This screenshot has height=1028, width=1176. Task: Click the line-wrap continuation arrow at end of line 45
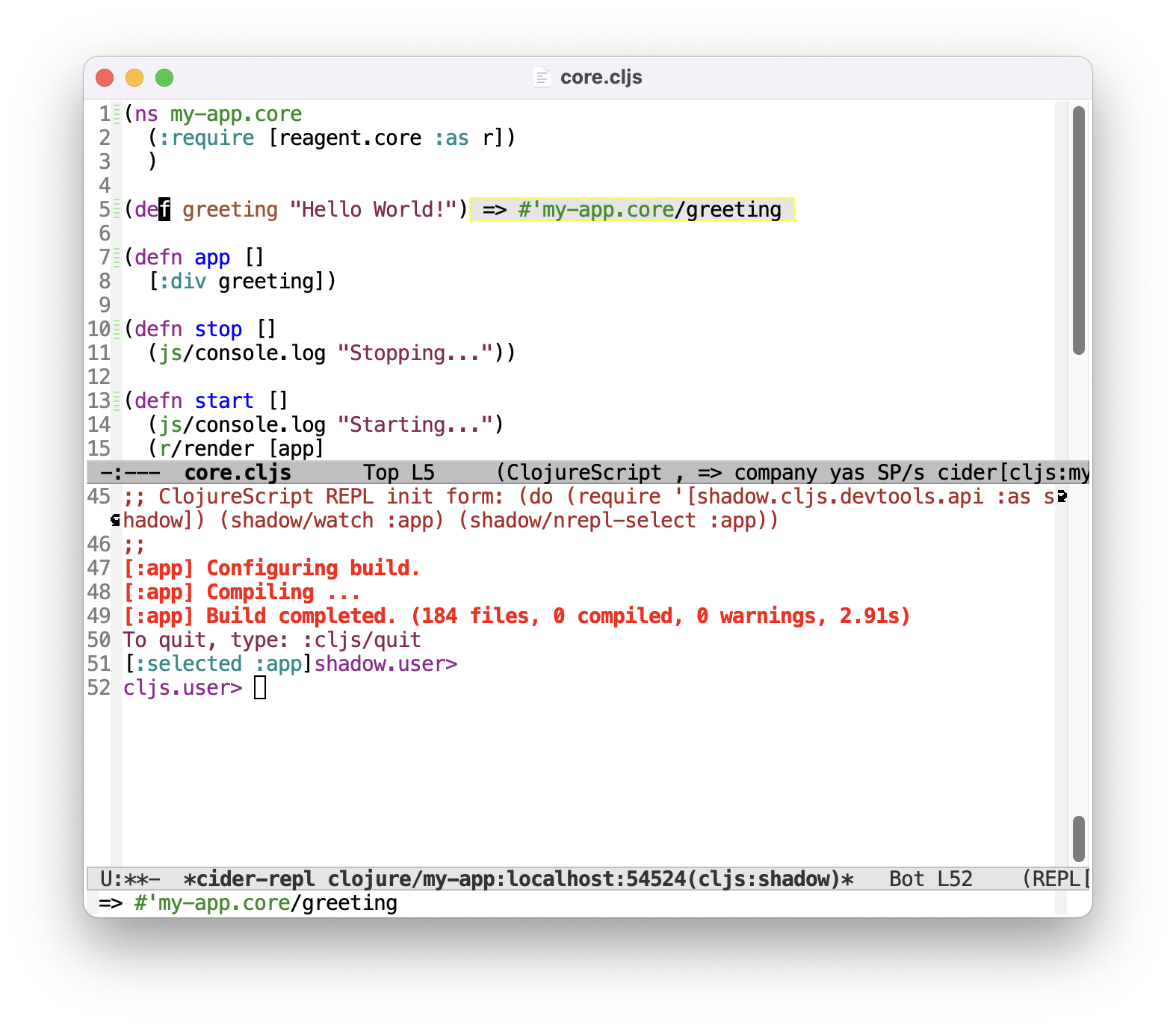(x=1062, y=496)
